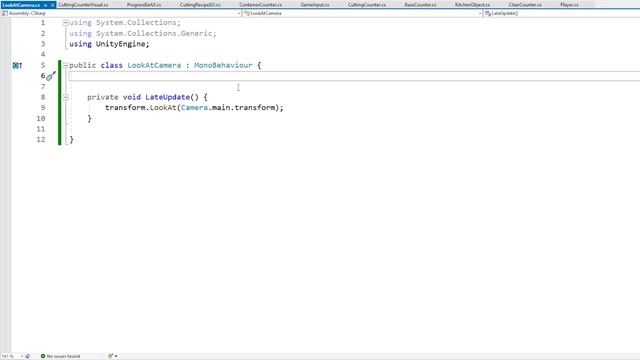640x360 pixels.
Task: Open the ContainerCounter.cs tab
Action: click(260, 4)
